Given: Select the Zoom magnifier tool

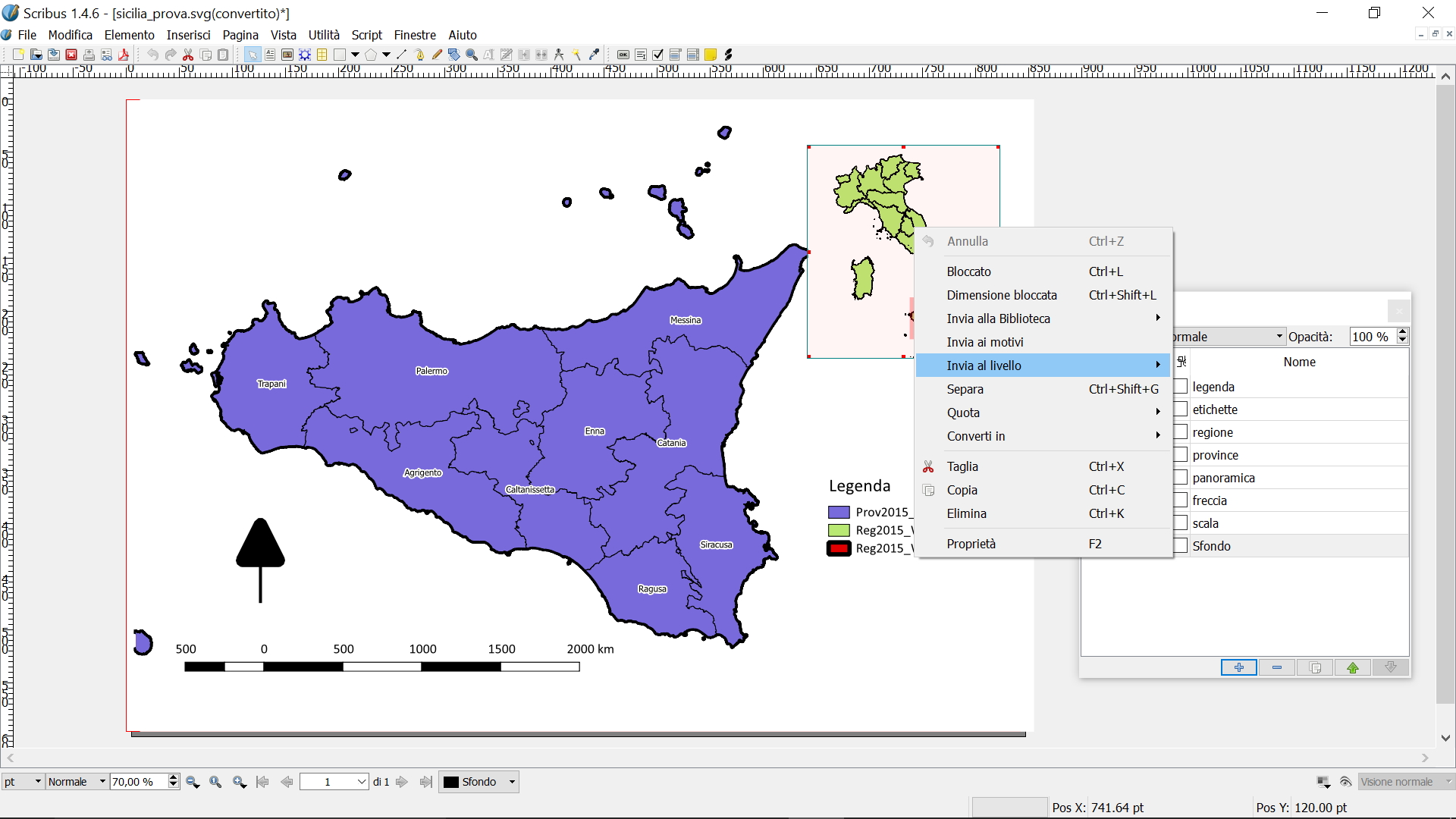Looking at the screenshot, I should pos(472,55).
